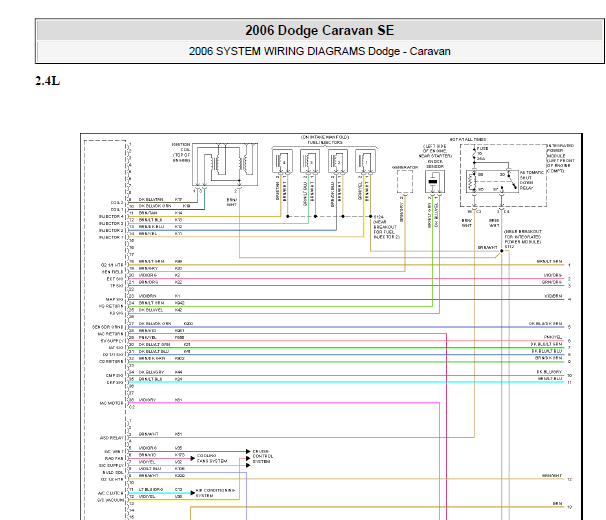Click the automatic shut down relay symbol

[492, 181]
